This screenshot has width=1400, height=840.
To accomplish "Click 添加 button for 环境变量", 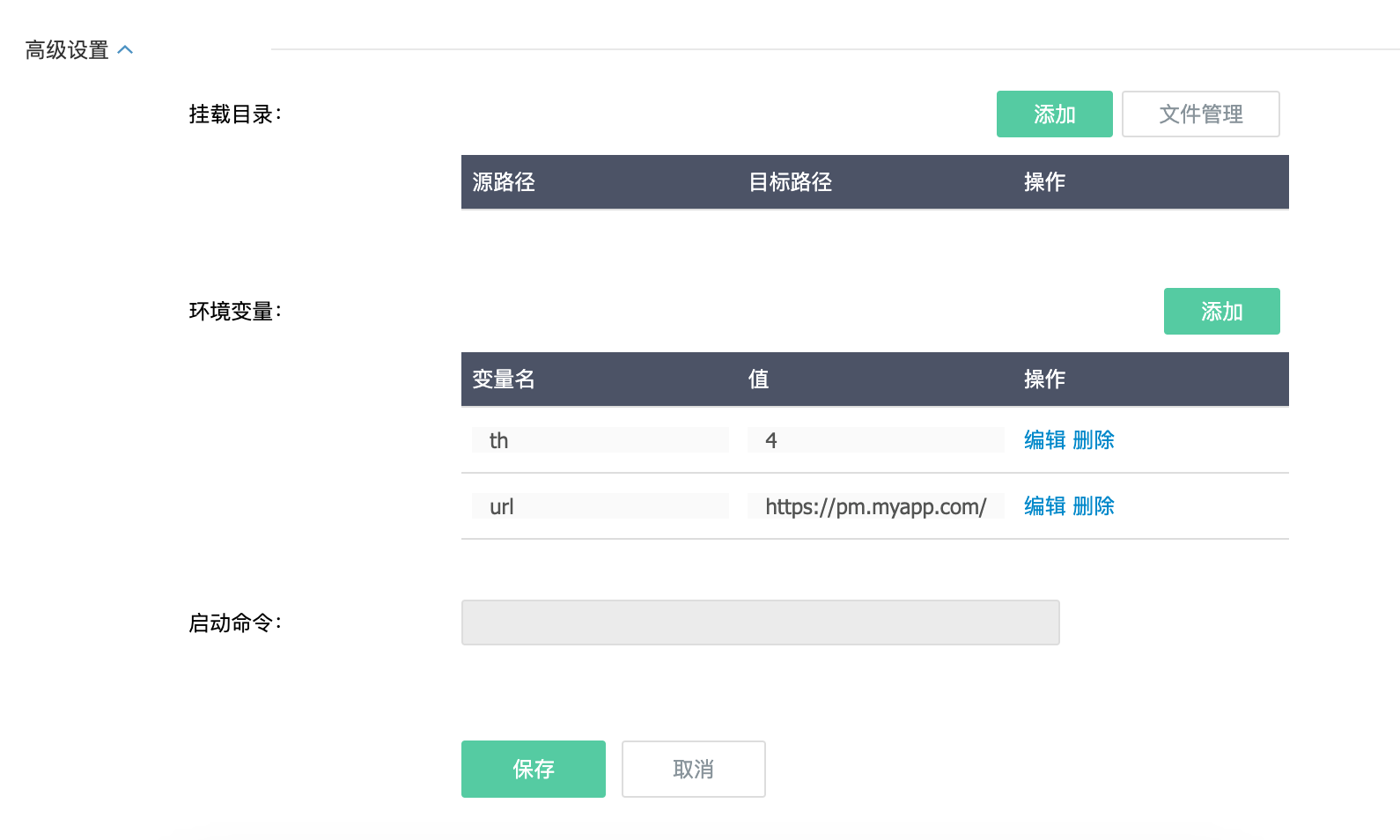I will point(1221,312).
